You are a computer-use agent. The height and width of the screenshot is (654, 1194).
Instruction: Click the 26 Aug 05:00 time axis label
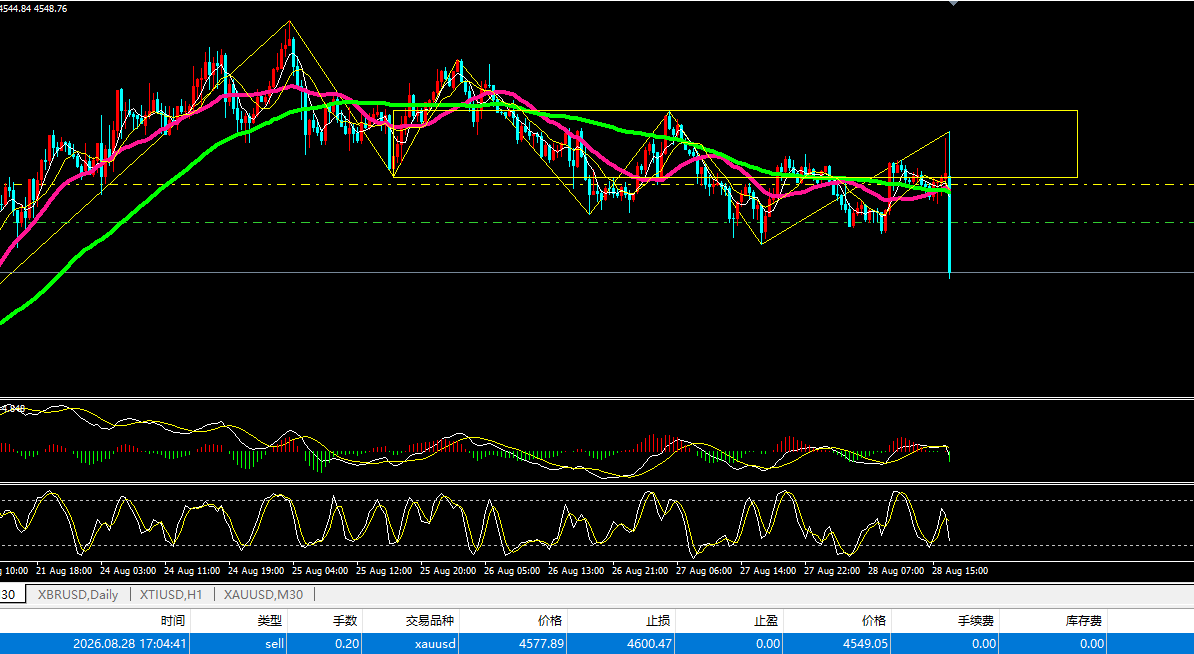[512, 570]
